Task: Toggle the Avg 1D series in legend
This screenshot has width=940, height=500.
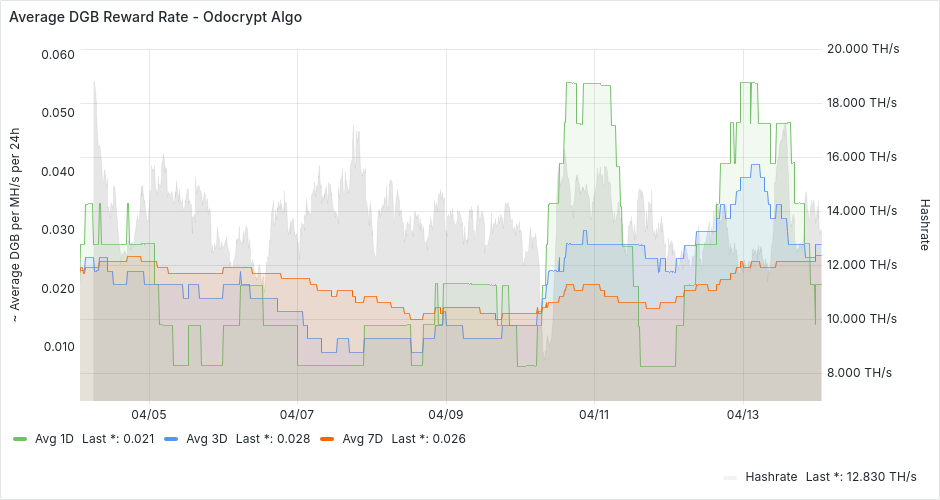Action: point(52,439)
